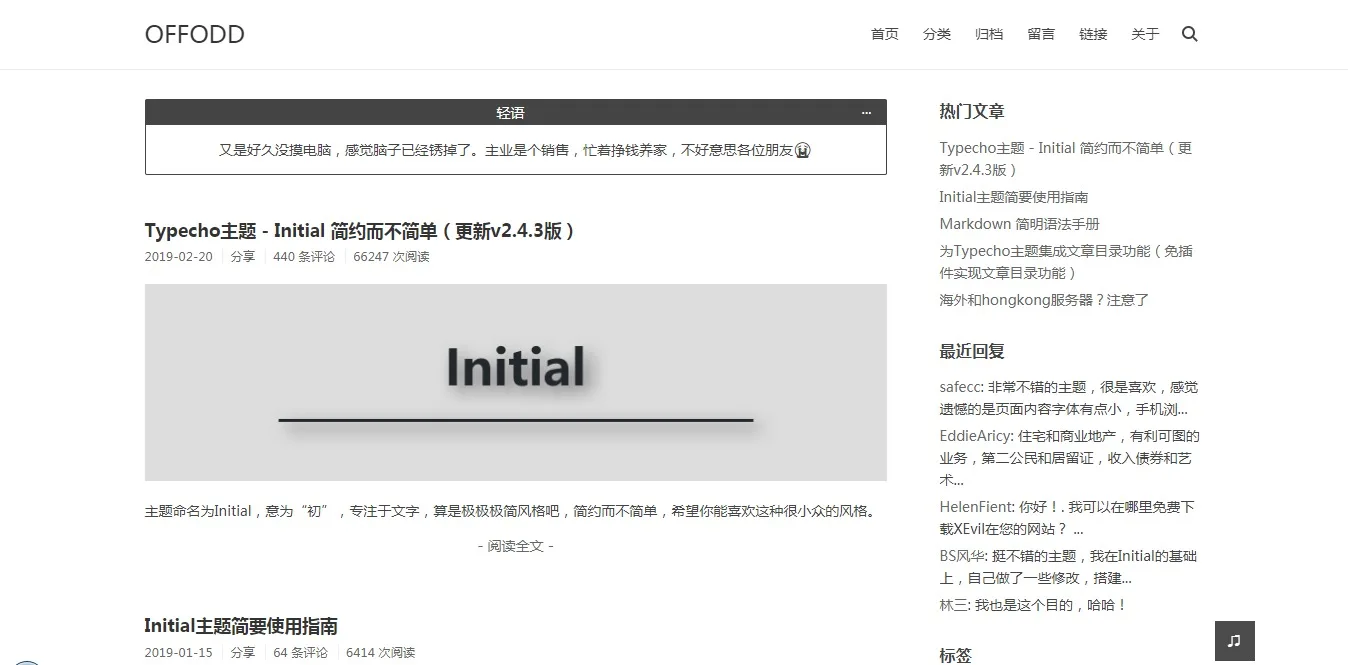Click the 分享 category link under the first post
1348x665 pixels.
pyautogui.click(x=243, y=256)
